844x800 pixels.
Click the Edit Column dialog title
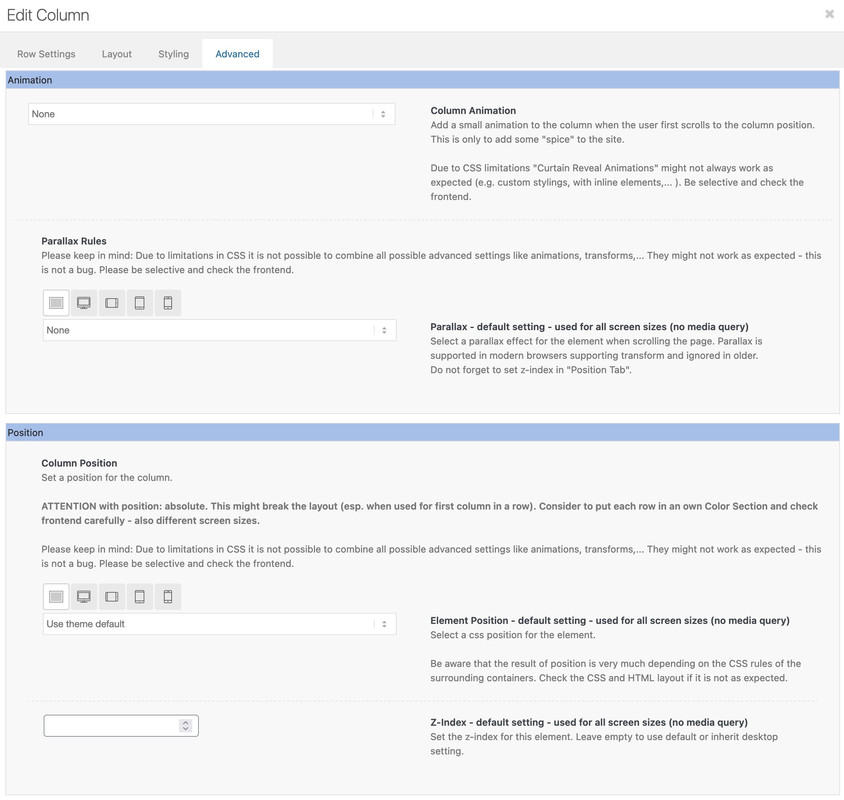pos(48,15)
